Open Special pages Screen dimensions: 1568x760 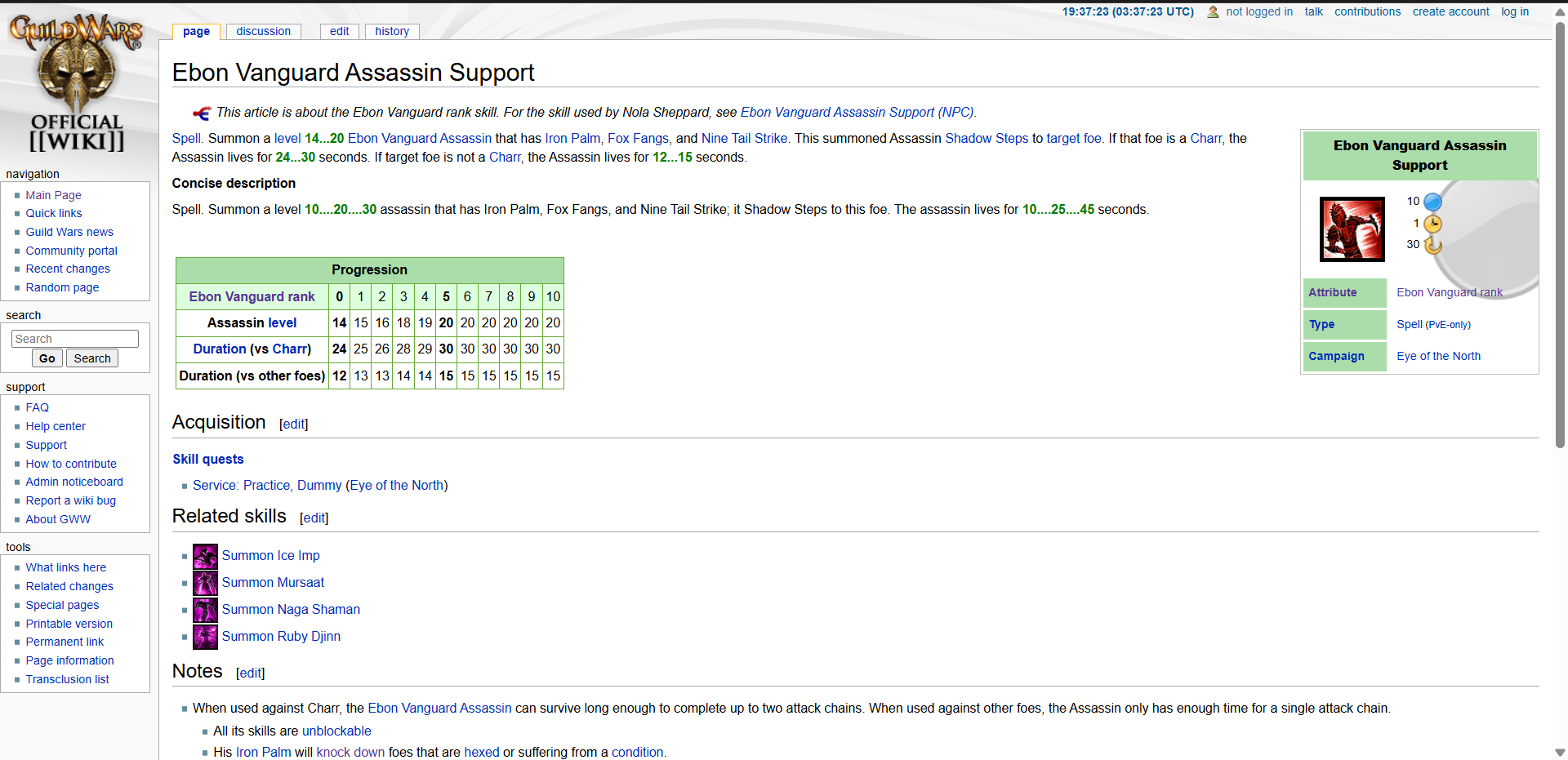pyautogui.click(x=62, y=605)
